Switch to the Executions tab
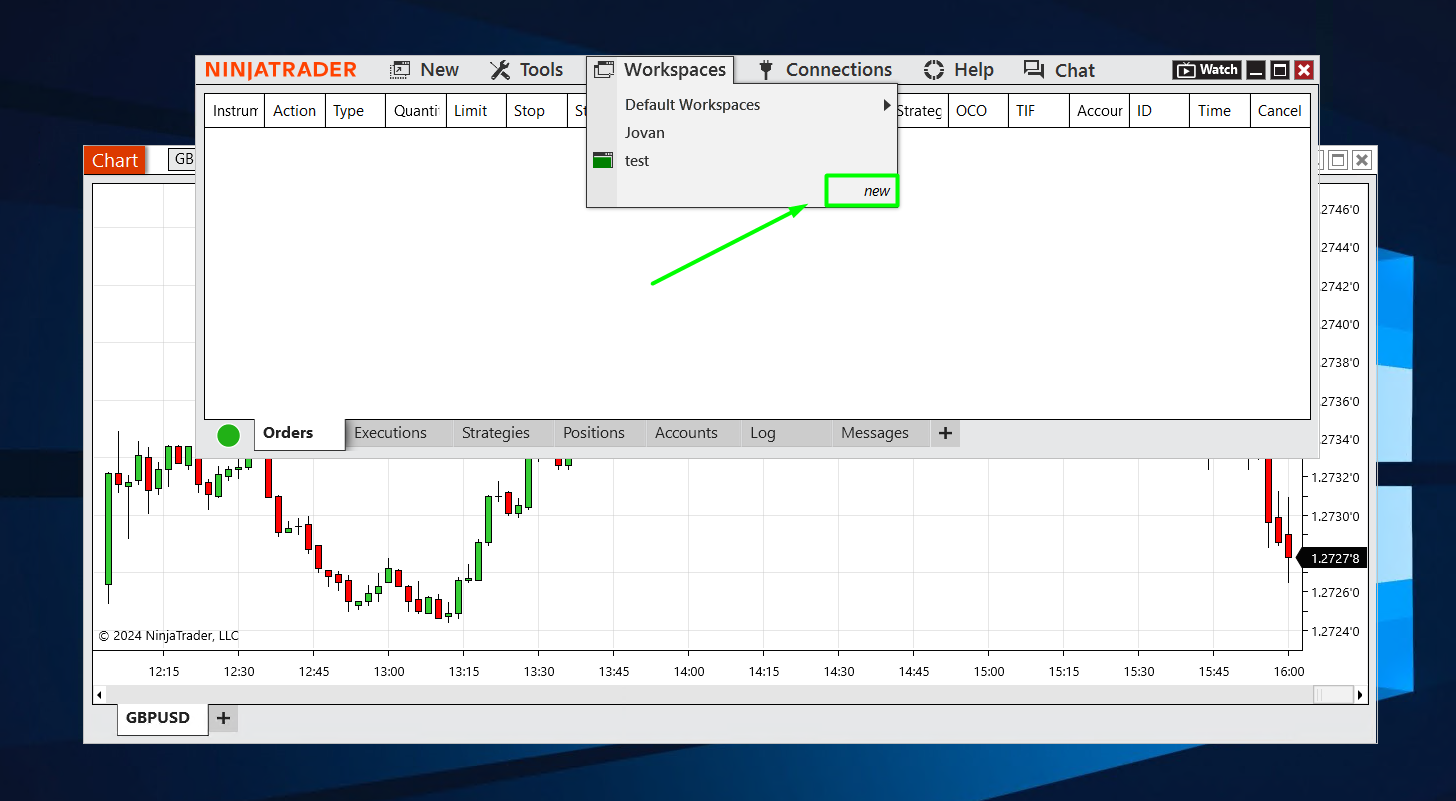The width and height of the screenshot is (1456, 801). [x=390, y=433]
